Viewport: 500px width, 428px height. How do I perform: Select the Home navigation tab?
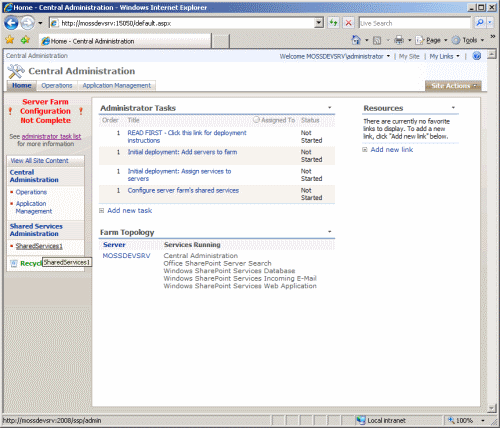point(22,85)
